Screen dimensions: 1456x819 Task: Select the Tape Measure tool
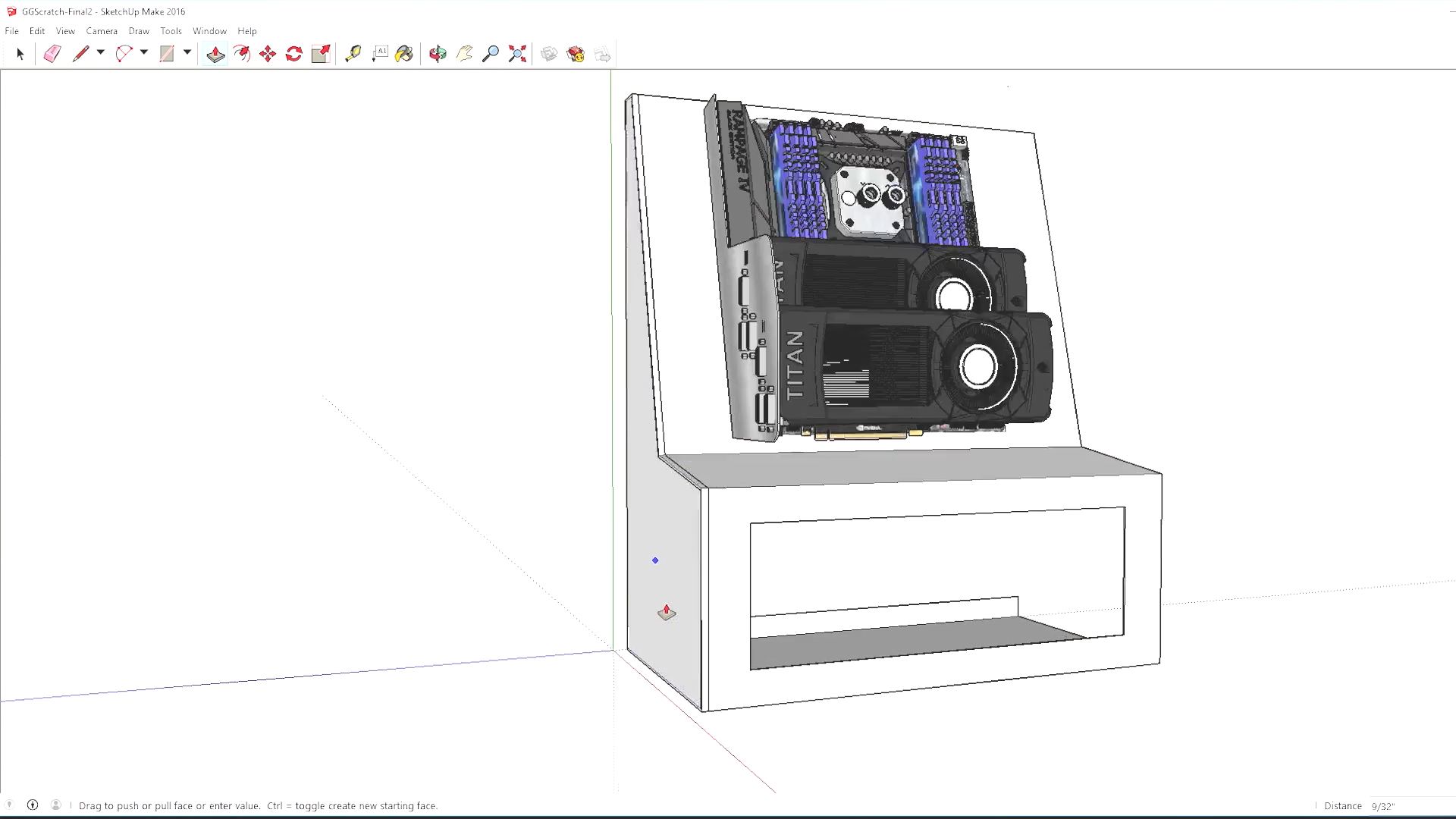[353, 54]
